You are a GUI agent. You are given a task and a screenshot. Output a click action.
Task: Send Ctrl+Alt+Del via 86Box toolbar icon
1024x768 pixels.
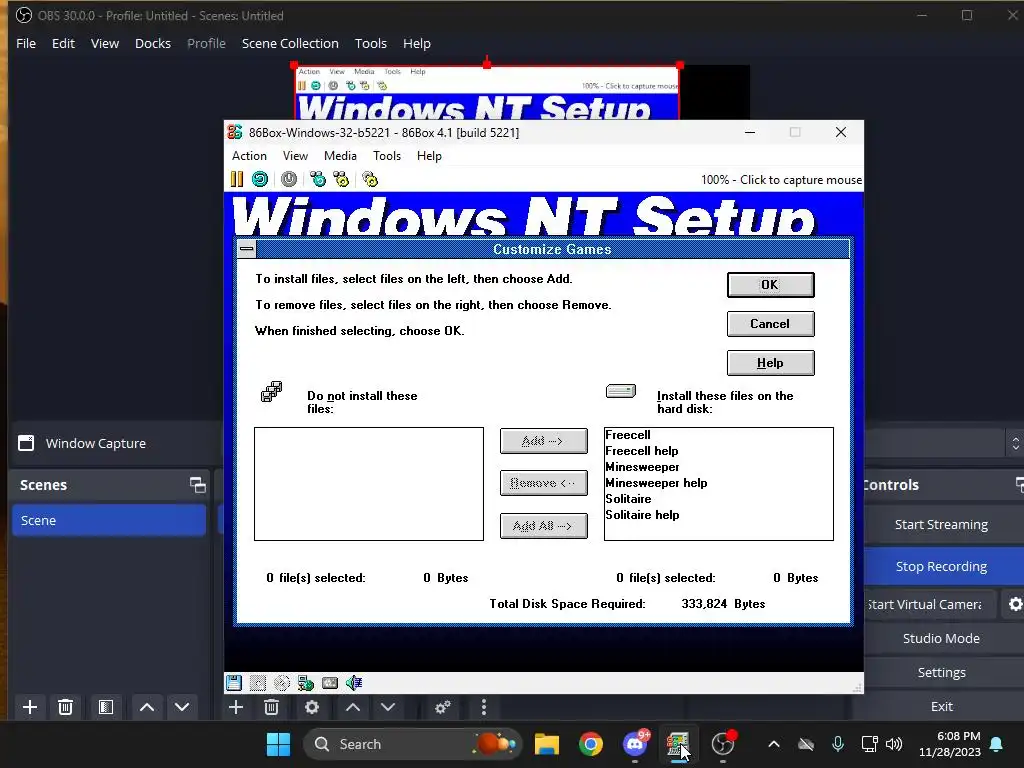318,179
